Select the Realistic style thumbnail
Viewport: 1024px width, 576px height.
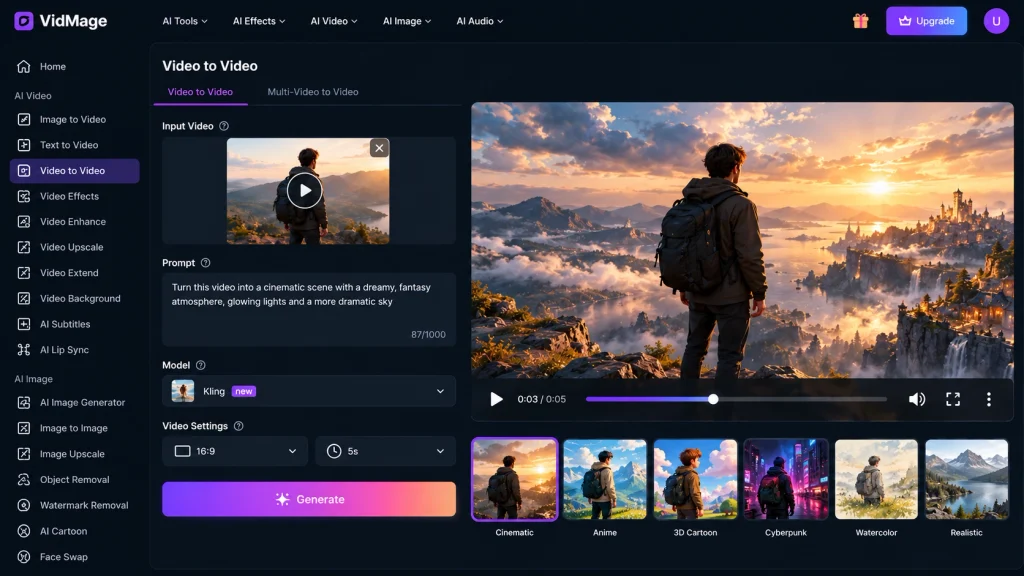(x=967, y=479)
